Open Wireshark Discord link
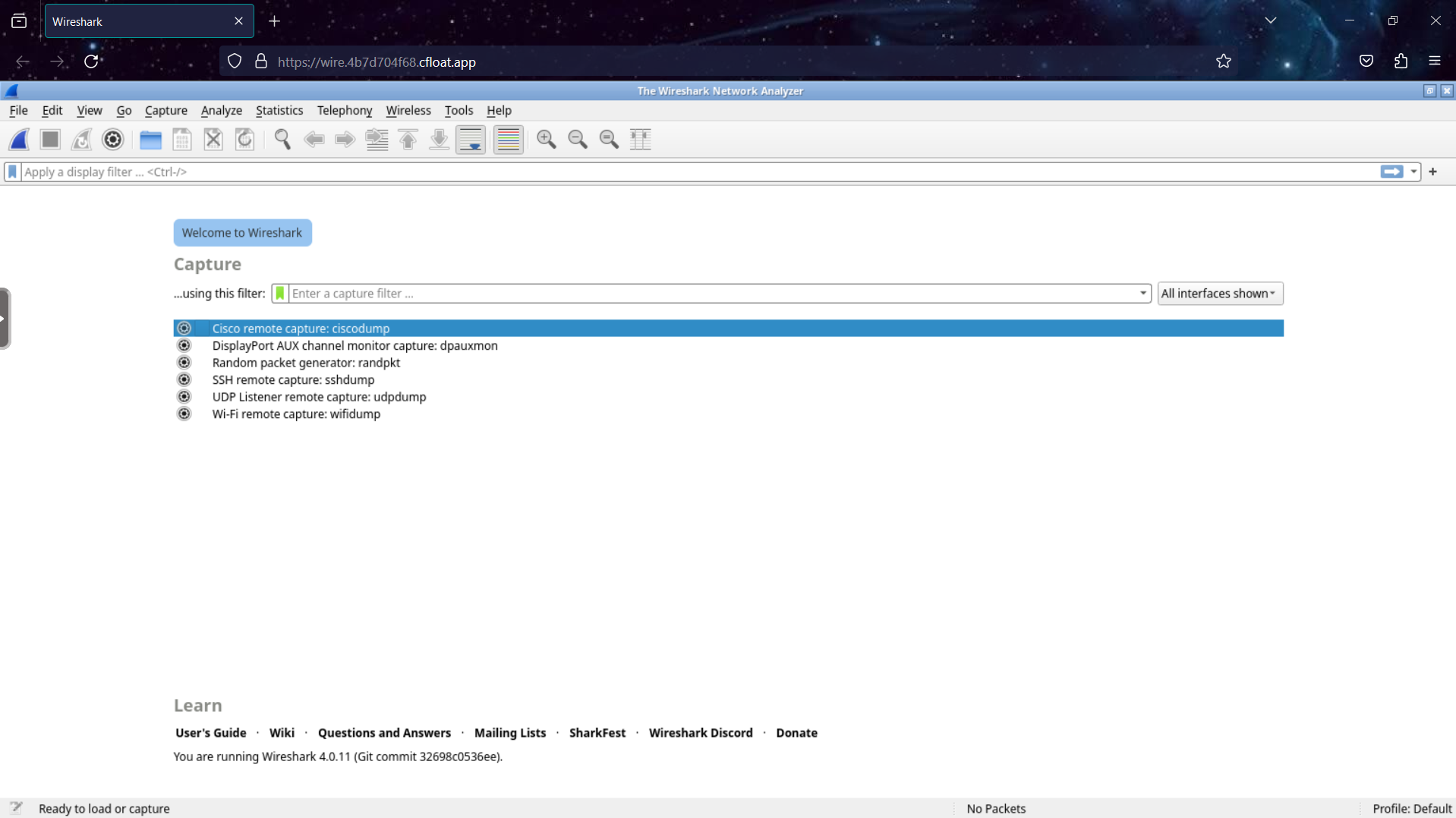Viewport: 1456px width, 818px height. 701,733
